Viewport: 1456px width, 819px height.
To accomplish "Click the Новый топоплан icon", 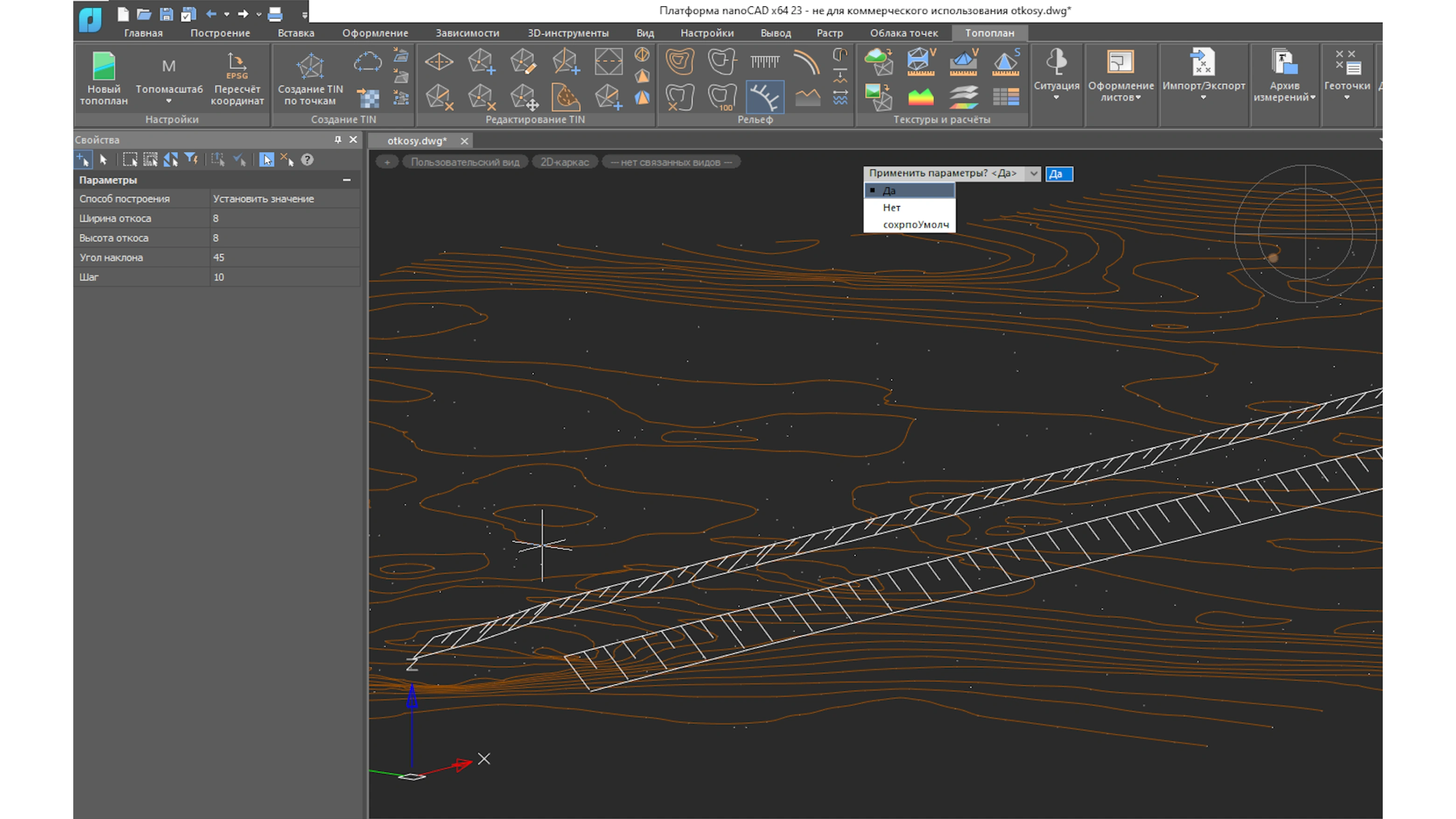I will pyautogui.click(x=104, y=67).
